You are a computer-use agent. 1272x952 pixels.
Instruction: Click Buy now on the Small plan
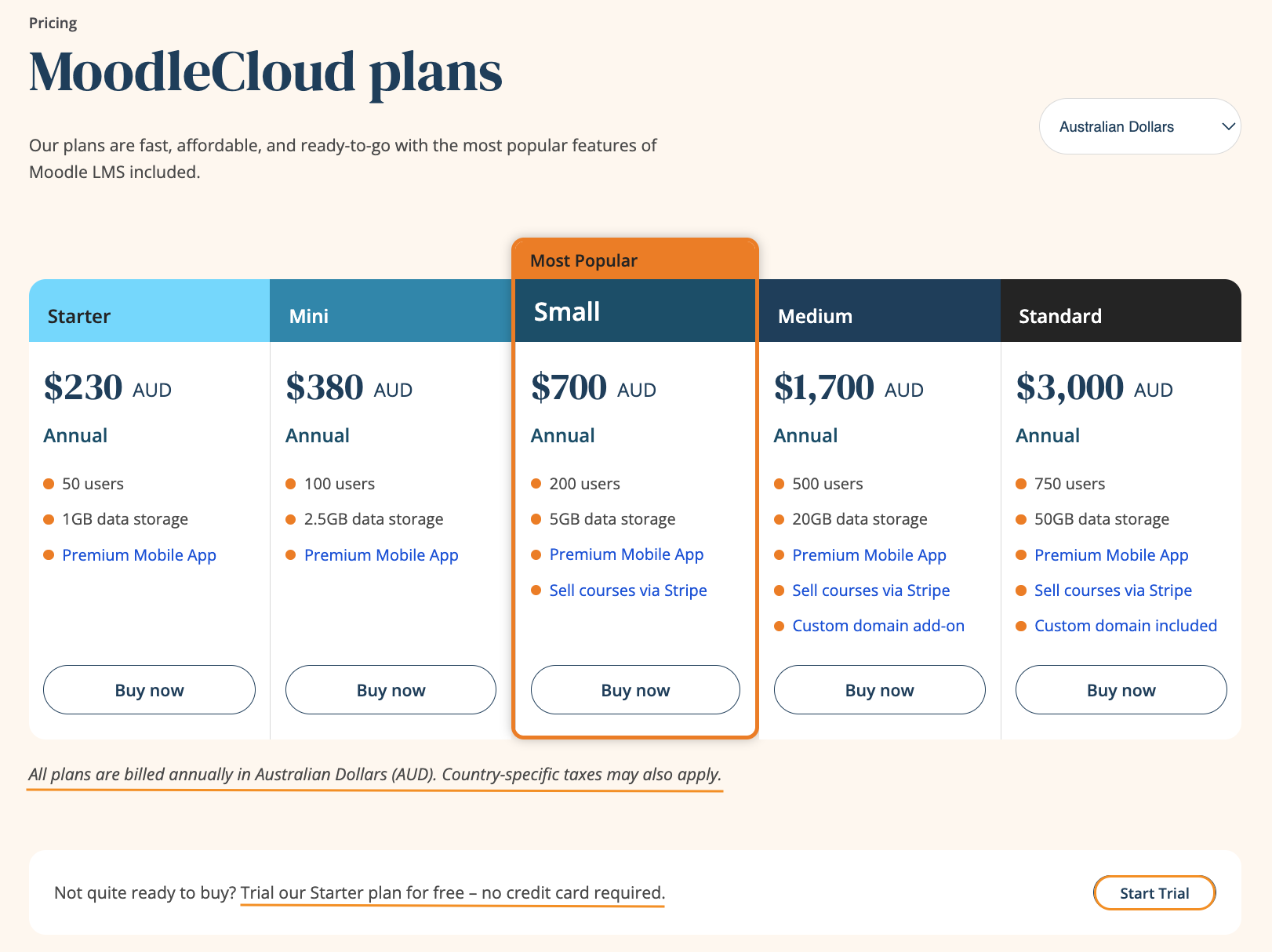pyautogui.click(x=635, y=690)
